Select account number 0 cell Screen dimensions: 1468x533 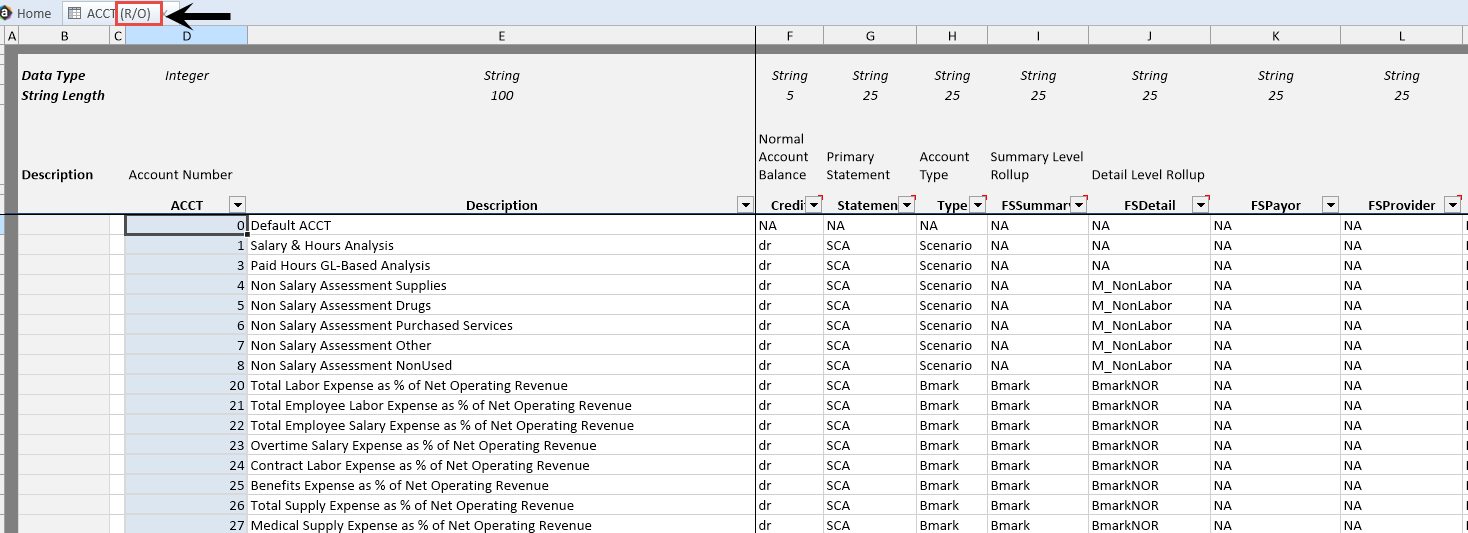pyautogui.click(x=187, y=225)
